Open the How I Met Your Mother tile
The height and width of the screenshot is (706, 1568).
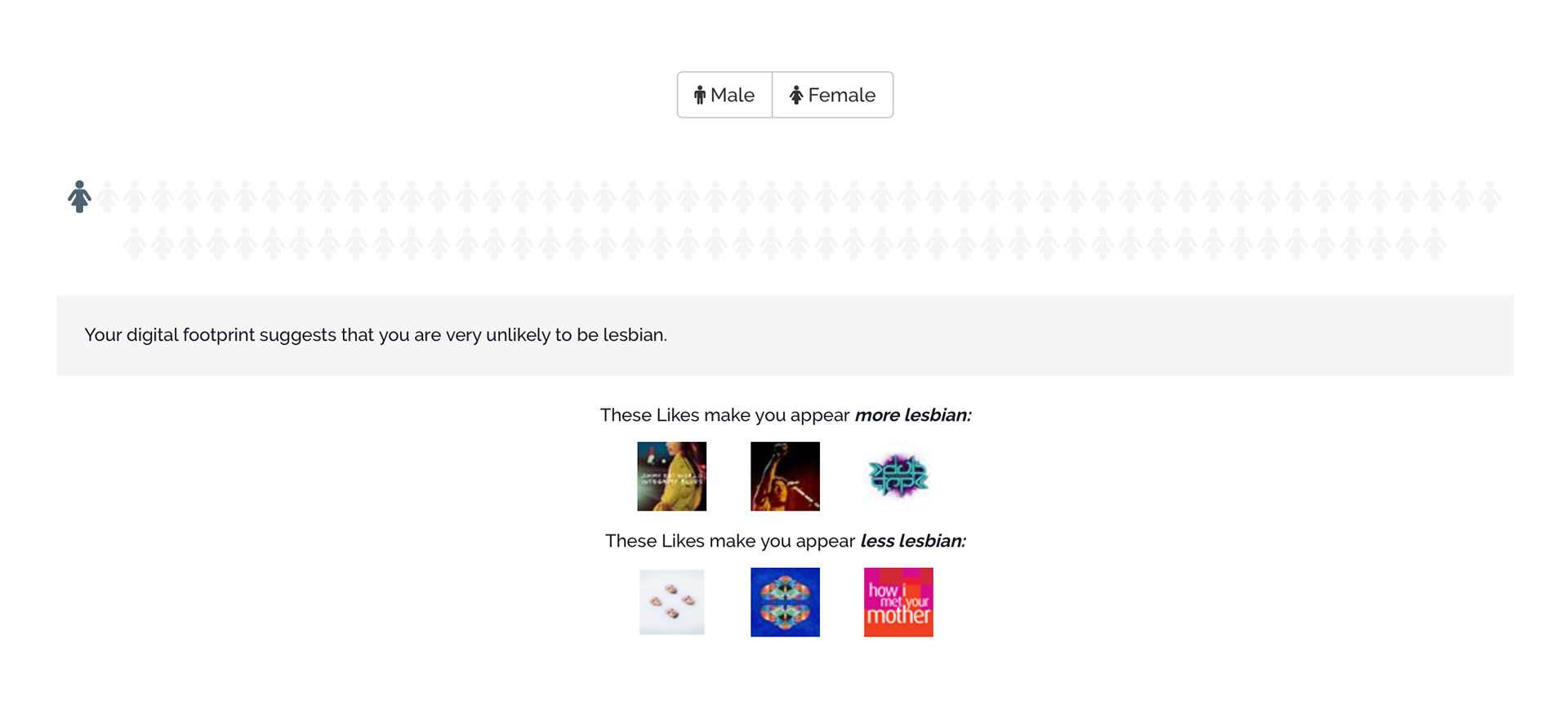pos(898,602)
